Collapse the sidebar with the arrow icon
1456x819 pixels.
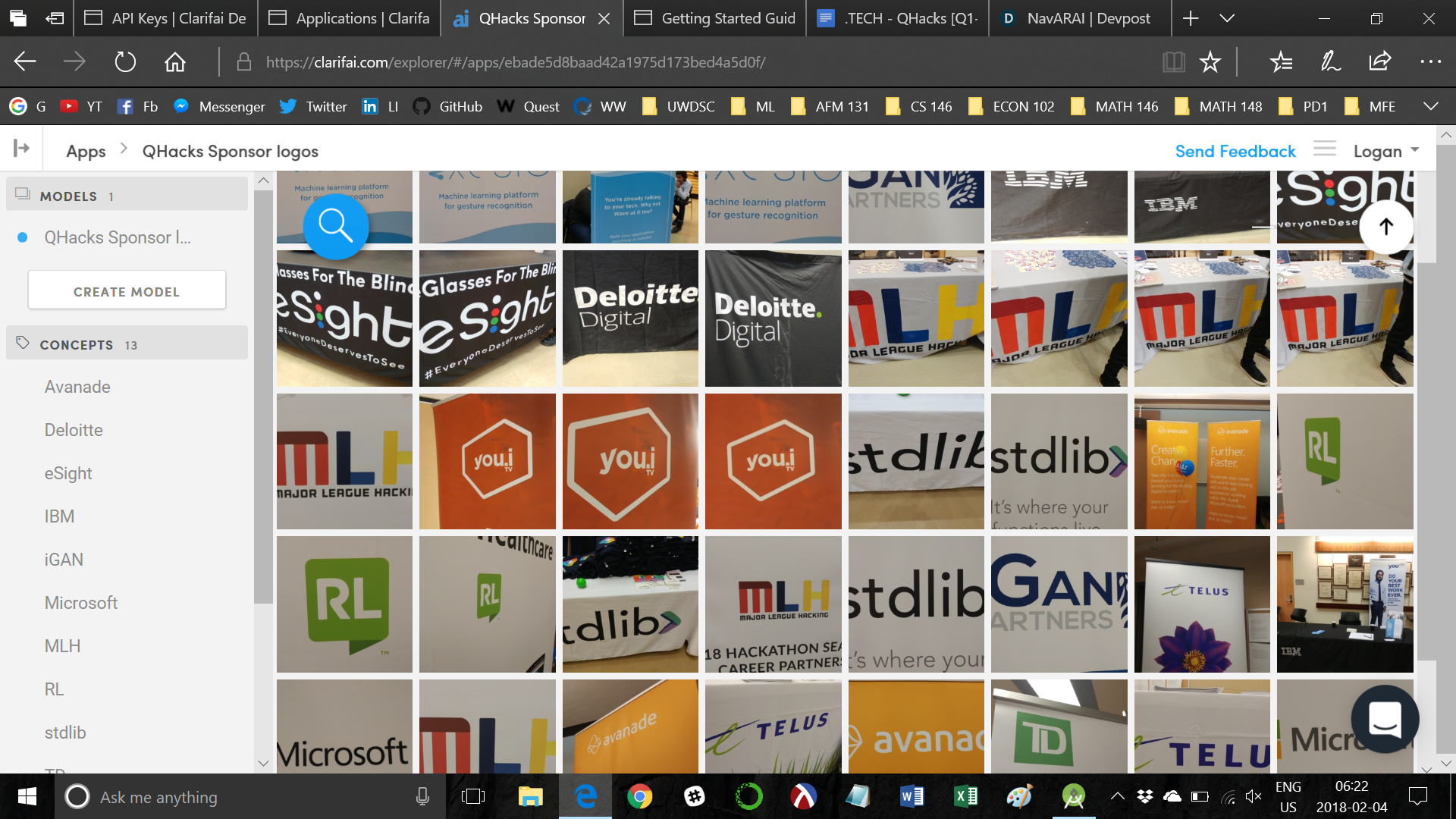[21, 148]
